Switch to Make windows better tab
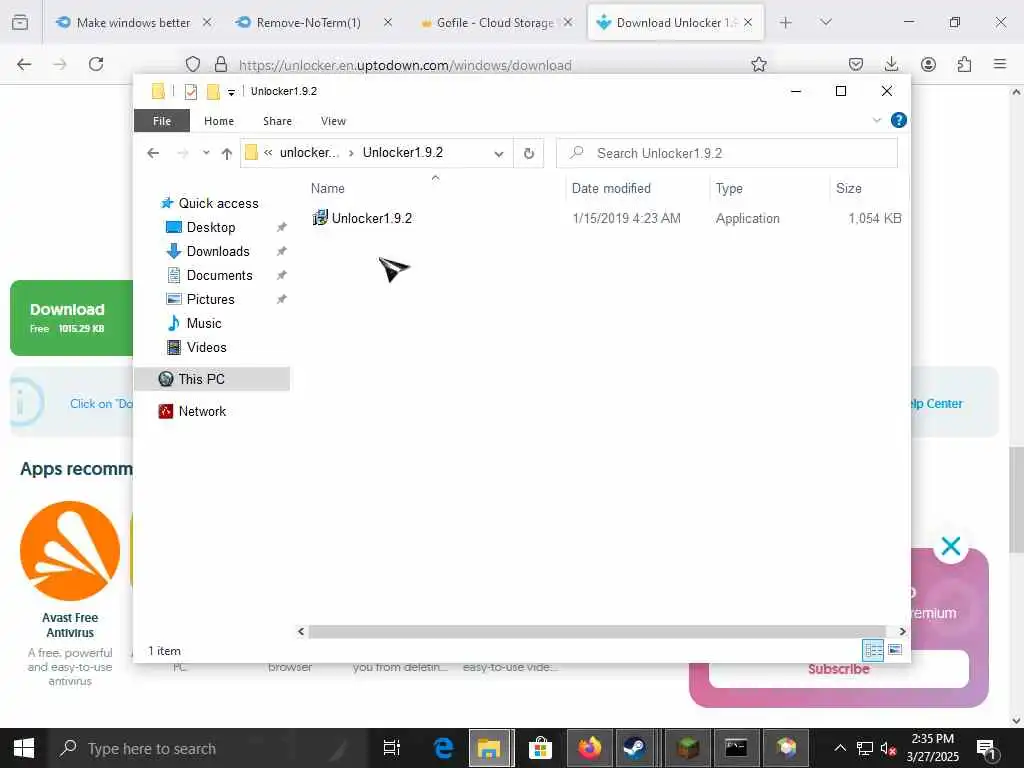 [x=133, y=22]
